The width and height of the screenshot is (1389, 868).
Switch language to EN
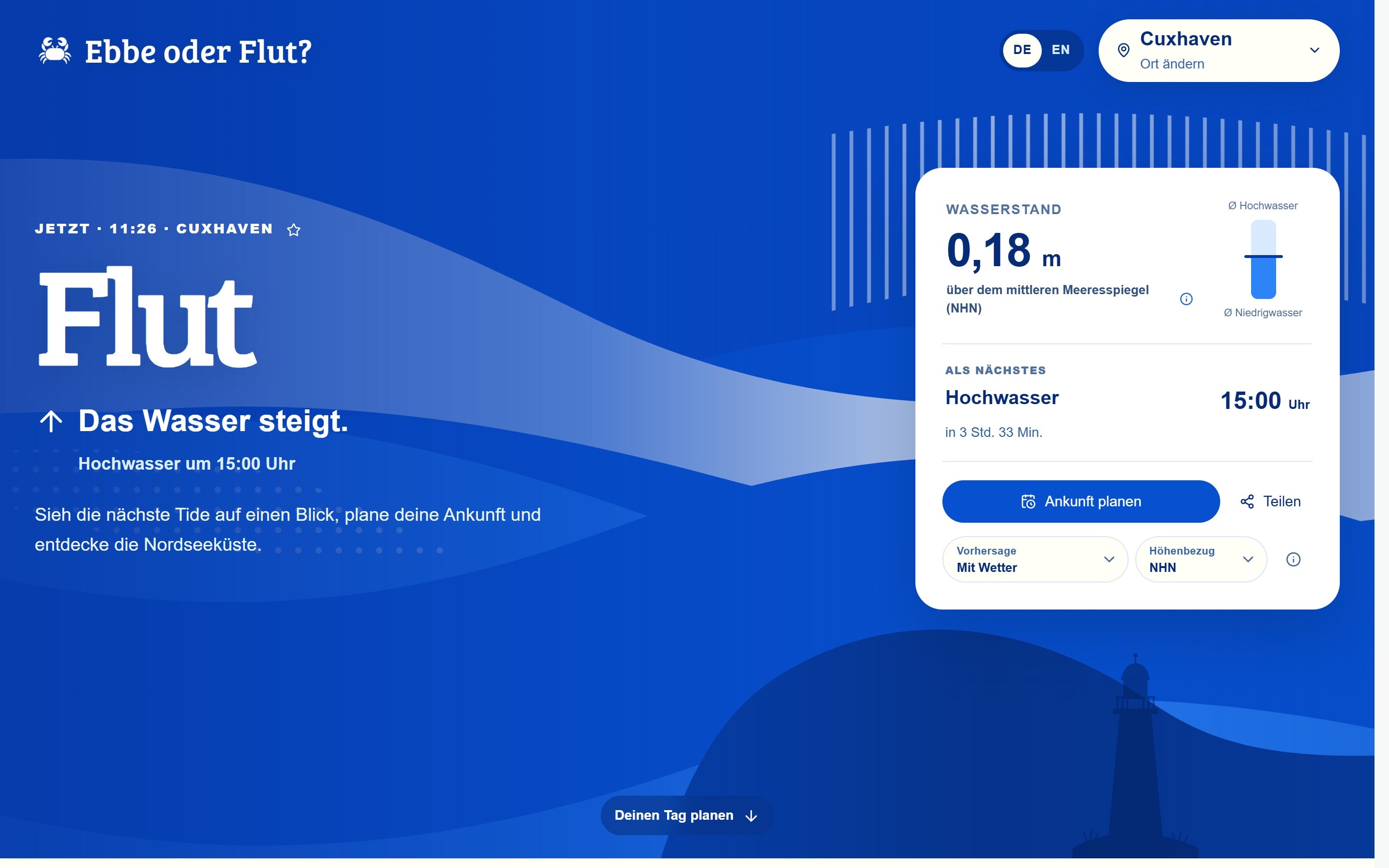pyautogui.click(x=1061, y=50)
